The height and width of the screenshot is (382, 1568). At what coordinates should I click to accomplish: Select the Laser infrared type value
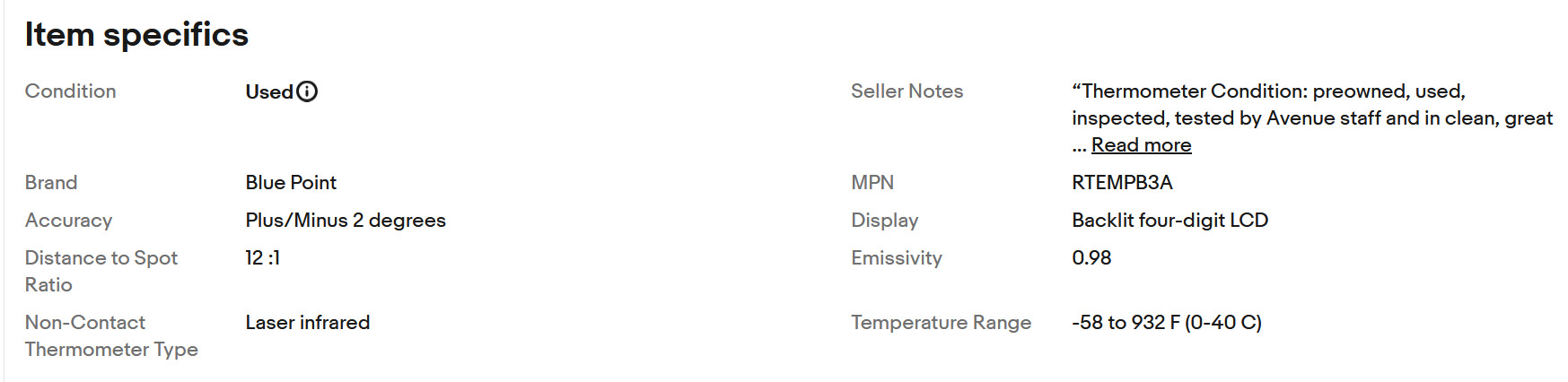point(308,323)
